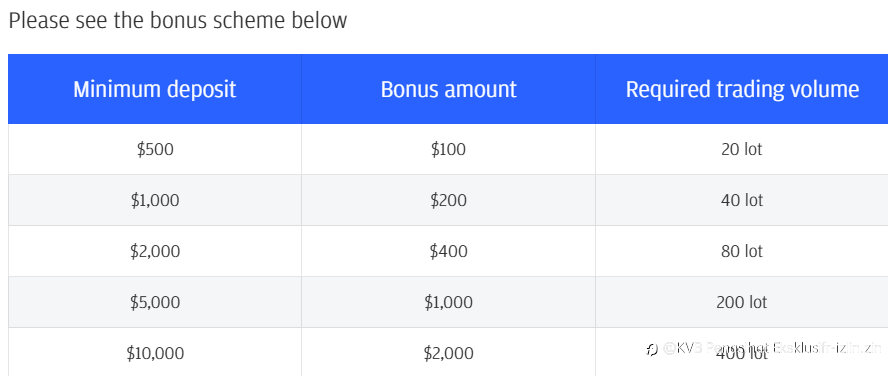Select the 20 lot trading volume cell
892x376 pixels.
742,149
